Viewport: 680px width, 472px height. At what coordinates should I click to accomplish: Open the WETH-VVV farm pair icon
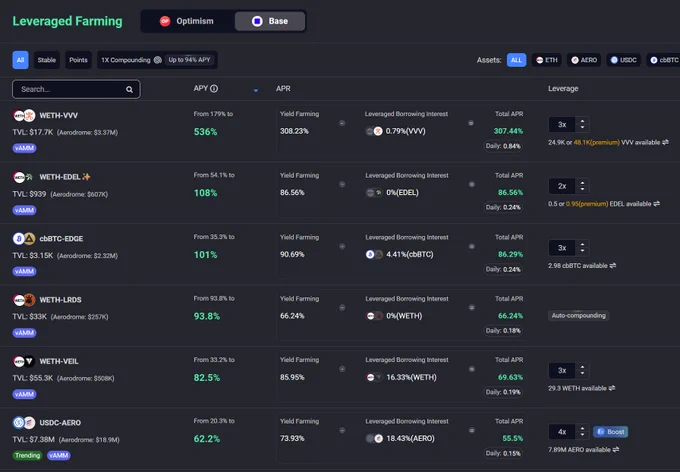coord(24,115)
